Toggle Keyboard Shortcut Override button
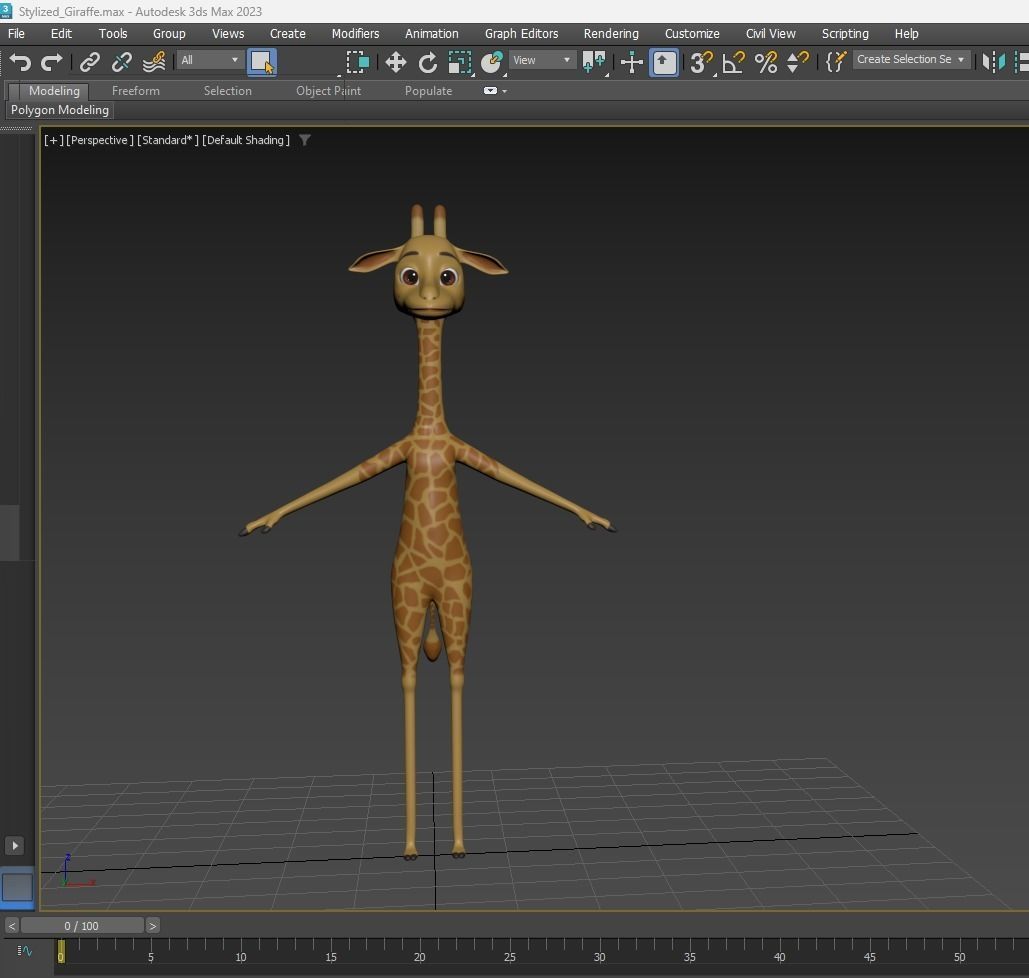The image size is (1029, 978). click(x=663, y=62)
